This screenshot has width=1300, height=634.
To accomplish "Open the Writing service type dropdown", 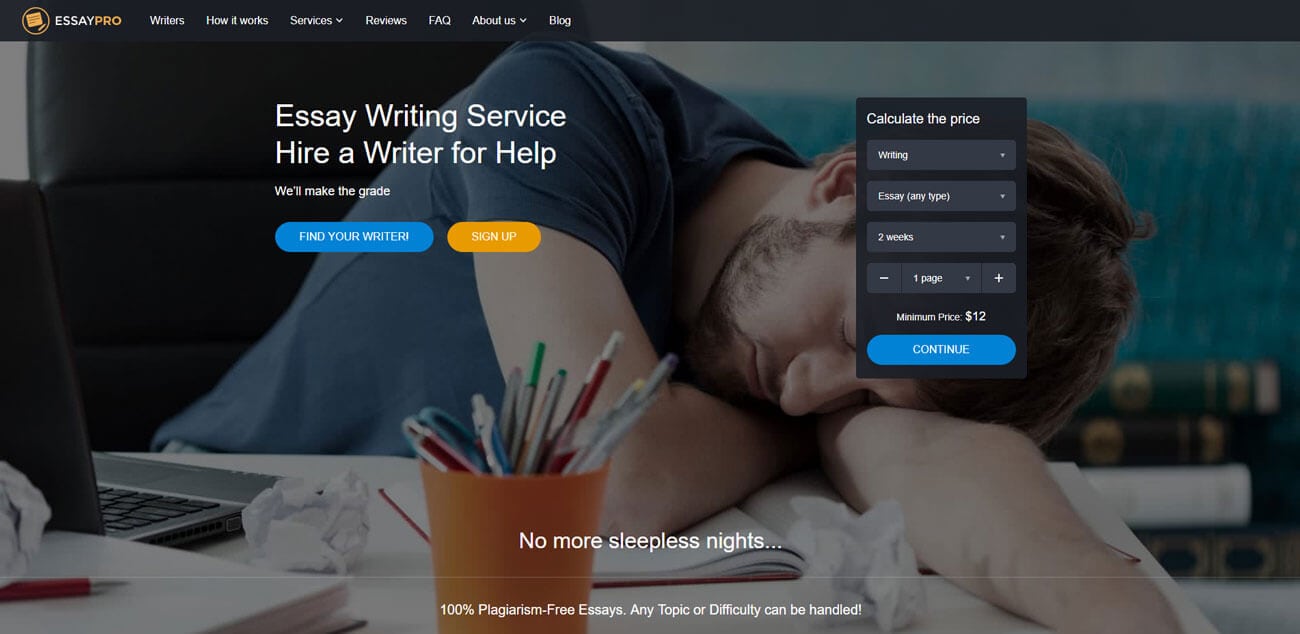I will coord(941,155).
